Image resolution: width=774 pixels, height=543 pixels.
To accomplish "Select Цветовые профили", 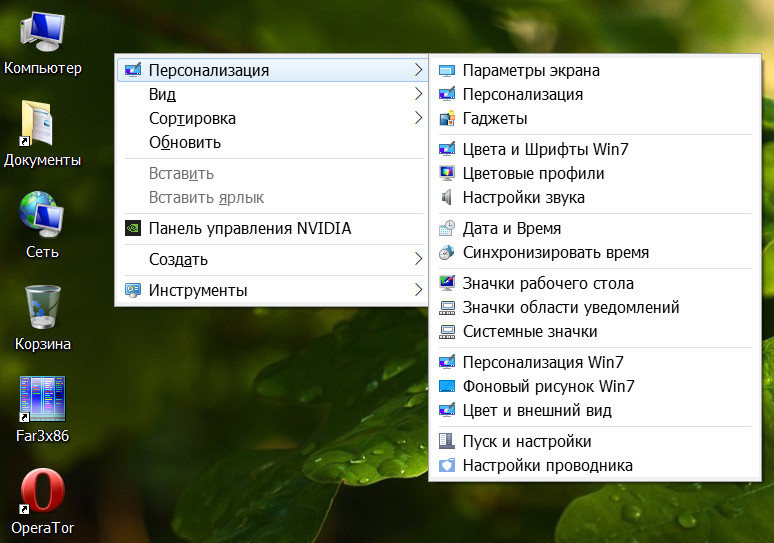I will [x=595, y=173].
